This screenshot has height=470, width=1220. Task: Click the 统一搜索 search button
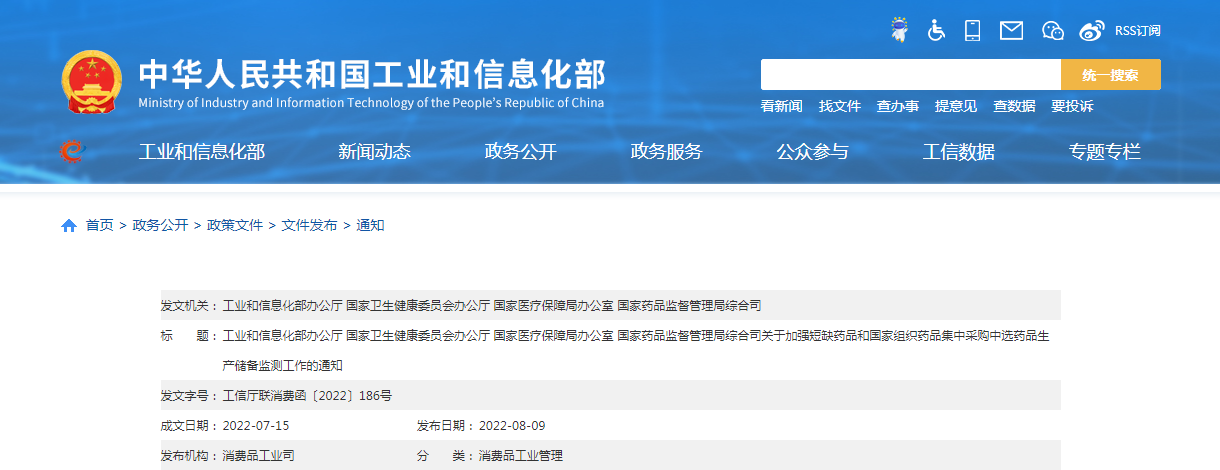tap(1111, 75)
